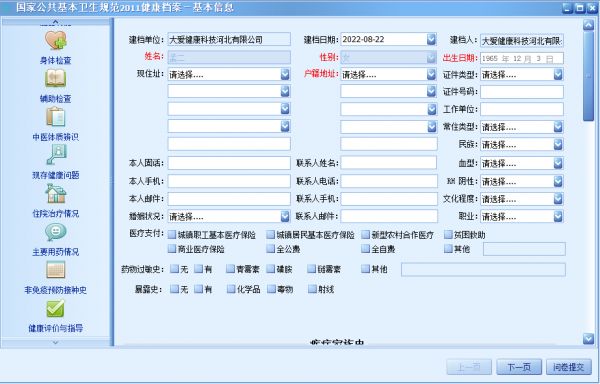The height and width of the screenshot is (384, 600).
Task: Select the 中医体质辨识 clipboard icon
Action: pos(56,117)
